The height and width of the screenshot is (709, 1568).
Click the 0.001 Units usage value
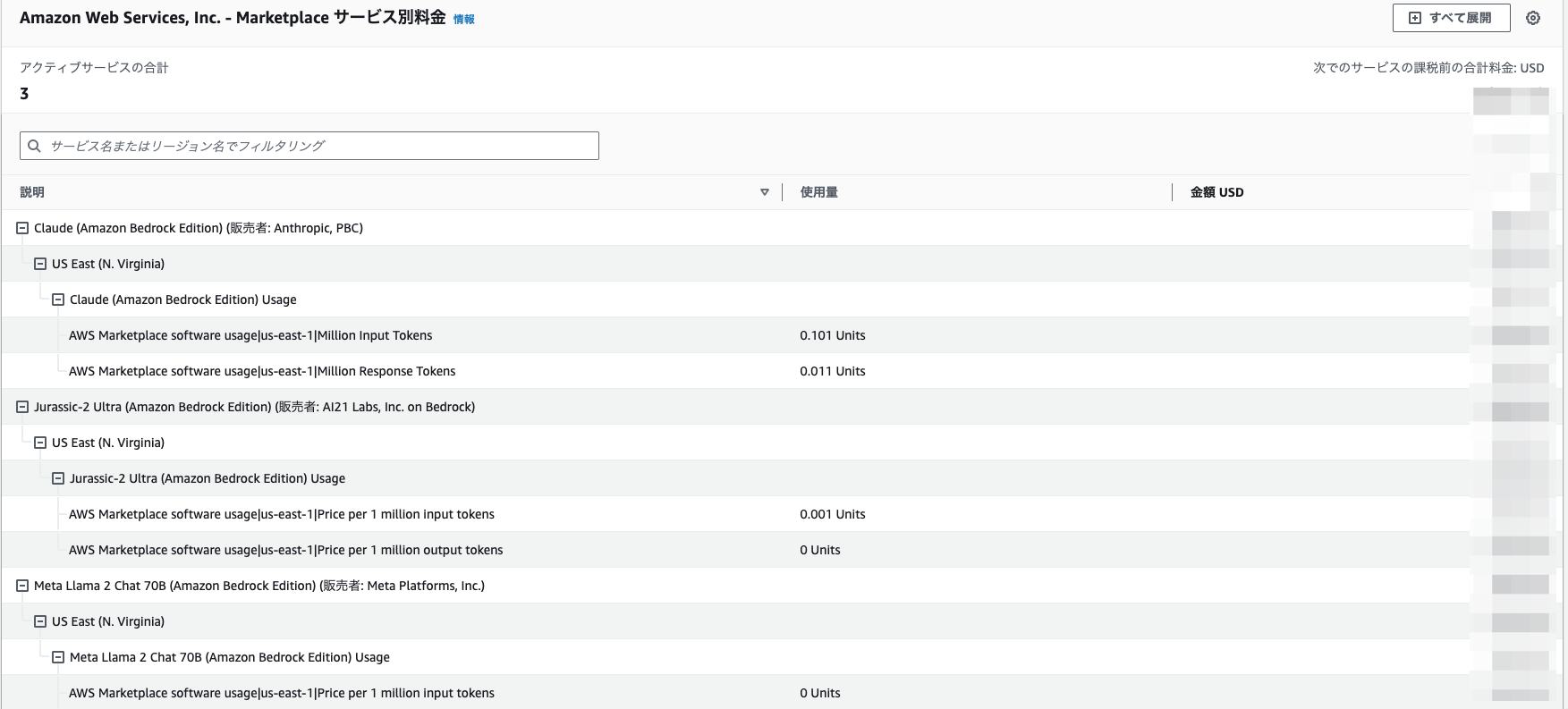click(833, 514)
